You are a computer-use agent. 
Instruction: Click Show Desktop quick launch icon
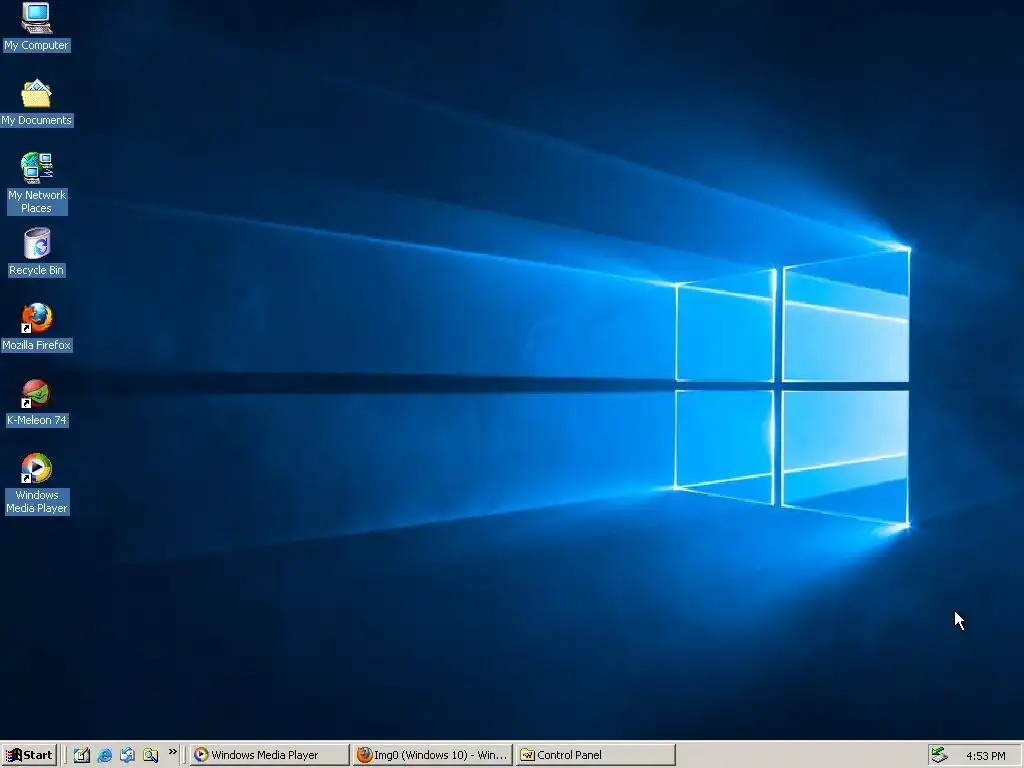(82, 755)
